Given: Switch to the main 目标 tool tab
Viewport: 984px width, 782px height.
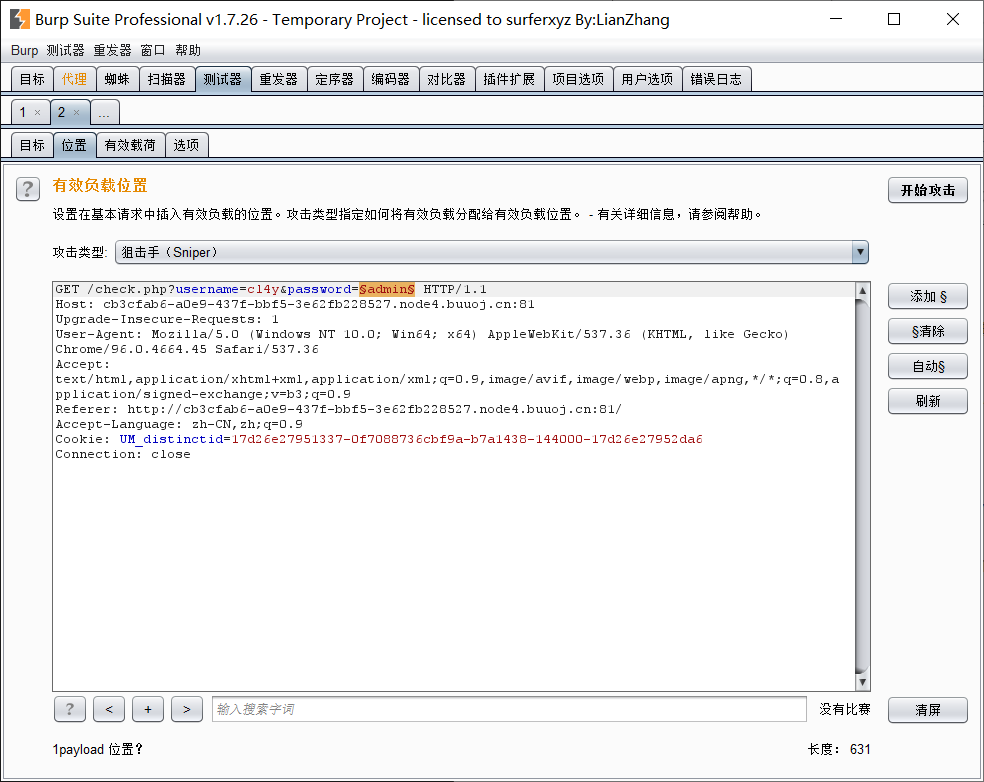Looking at the screenshot, I should (x=32, y=79).
